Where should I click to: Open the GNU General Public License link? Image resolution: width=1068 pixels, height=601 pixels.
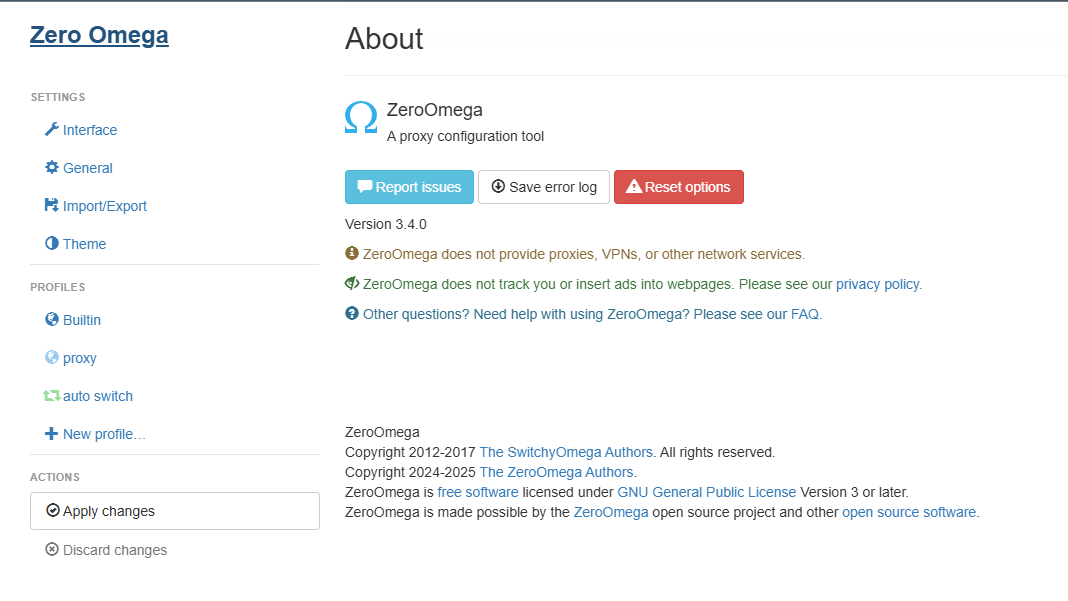click(x=706, y=492)
